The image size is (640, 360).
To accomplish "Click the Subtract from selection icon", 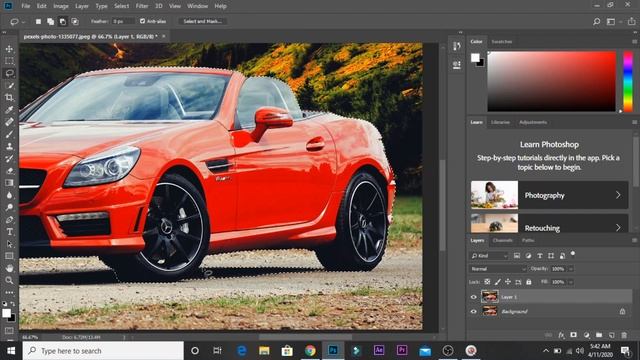I will (x=62, y=21).
